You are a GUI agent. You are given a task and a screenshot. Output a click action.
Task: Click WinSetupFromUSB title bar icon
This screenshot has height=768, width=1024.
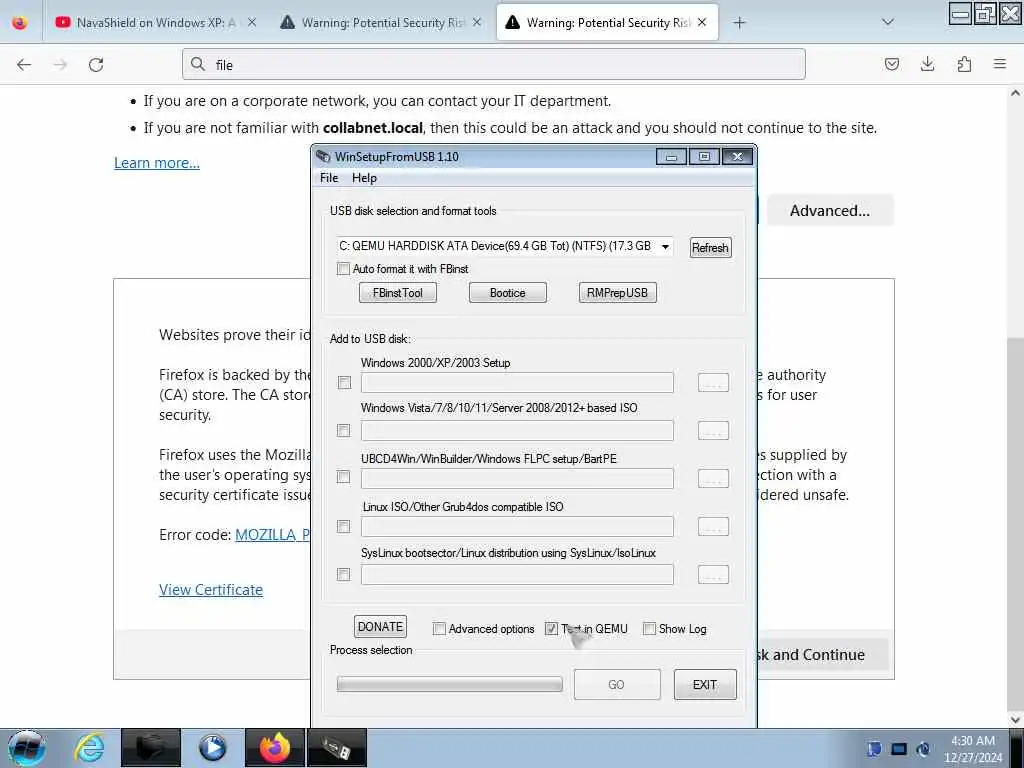(x=323, y=157)
